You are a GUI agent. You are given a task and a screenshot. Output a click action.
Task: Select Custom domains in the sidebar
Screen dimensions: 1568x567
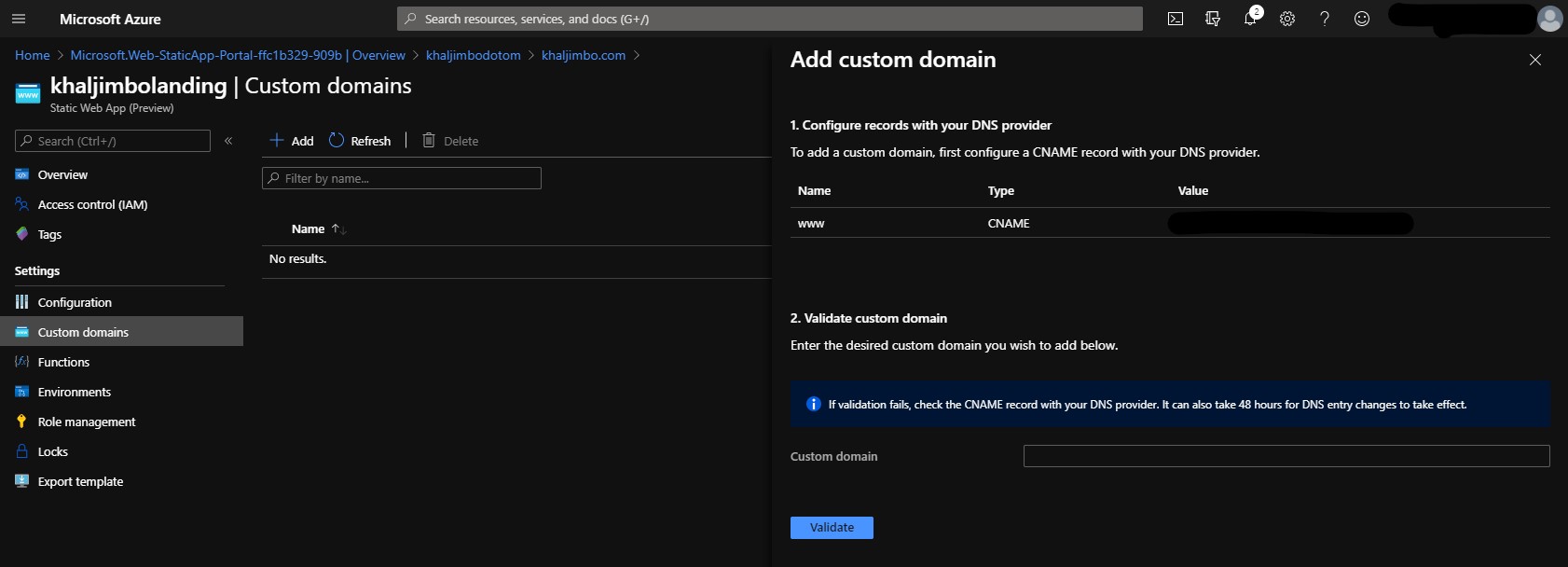(x=121, y=332)
